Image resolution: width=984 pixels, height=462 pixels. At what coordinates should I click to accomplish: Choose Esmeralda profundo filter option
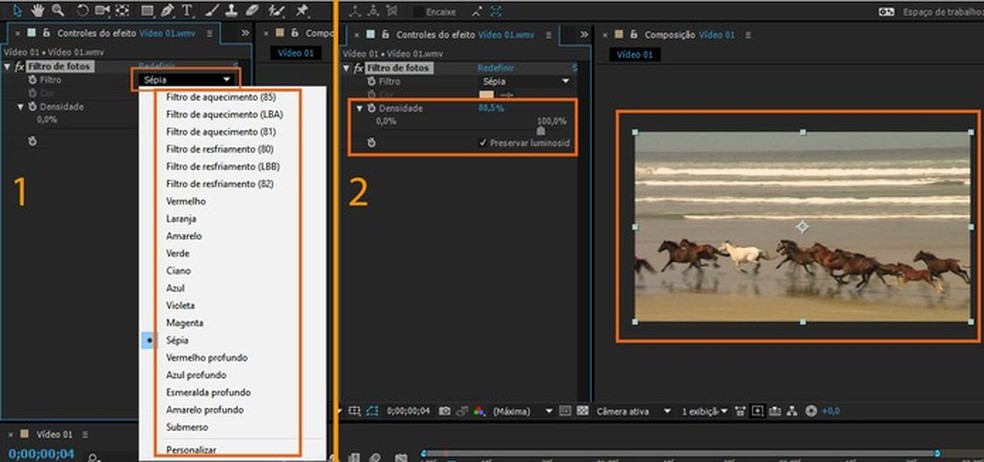click(x=208, y=392)
